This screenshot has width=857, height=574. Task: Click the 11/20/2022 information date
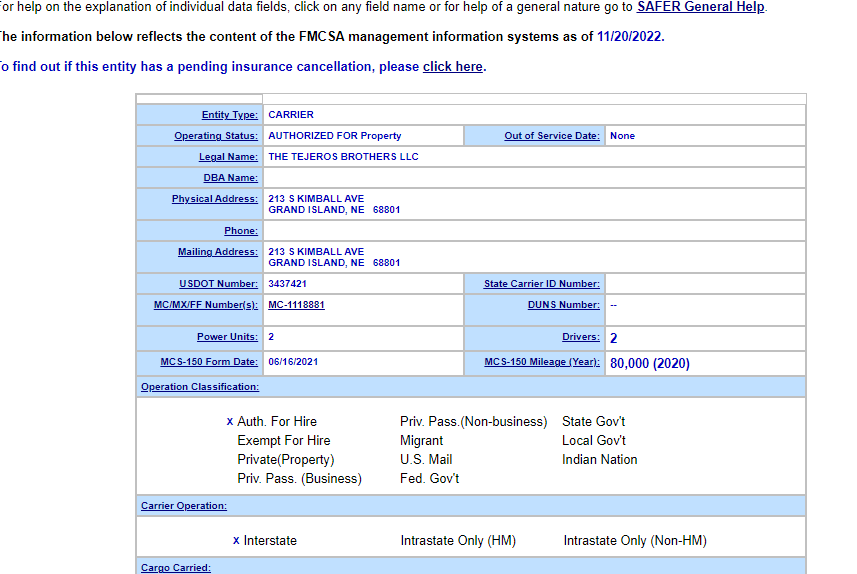coord(629,37)
